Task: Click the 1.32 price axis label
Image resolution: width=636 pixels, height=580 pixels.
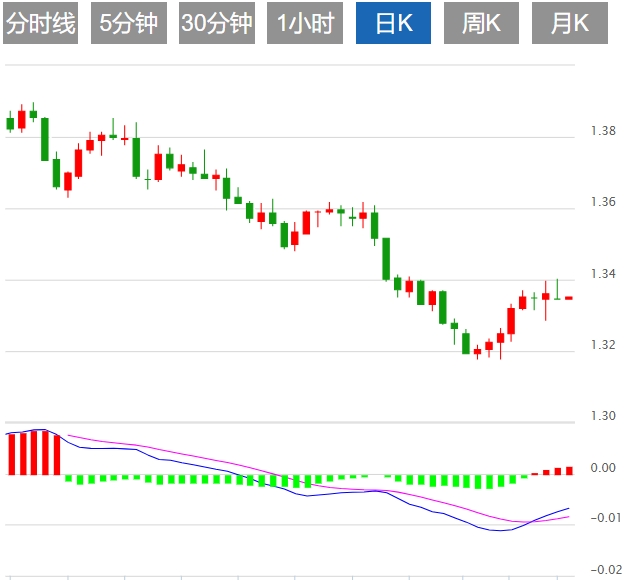Action: tap(603, 346)
